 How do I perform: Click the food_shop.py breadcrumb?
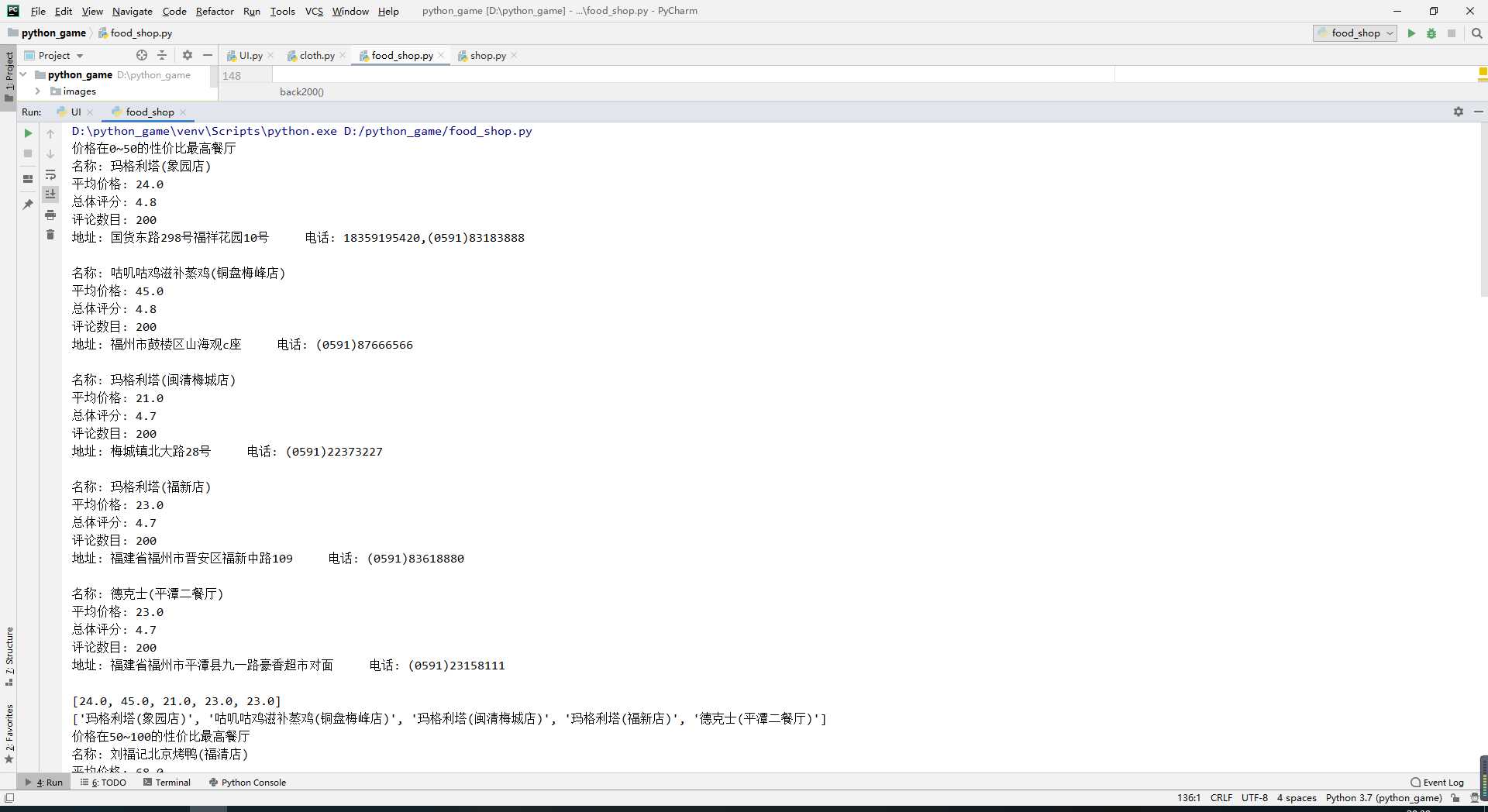pos(135,33)
